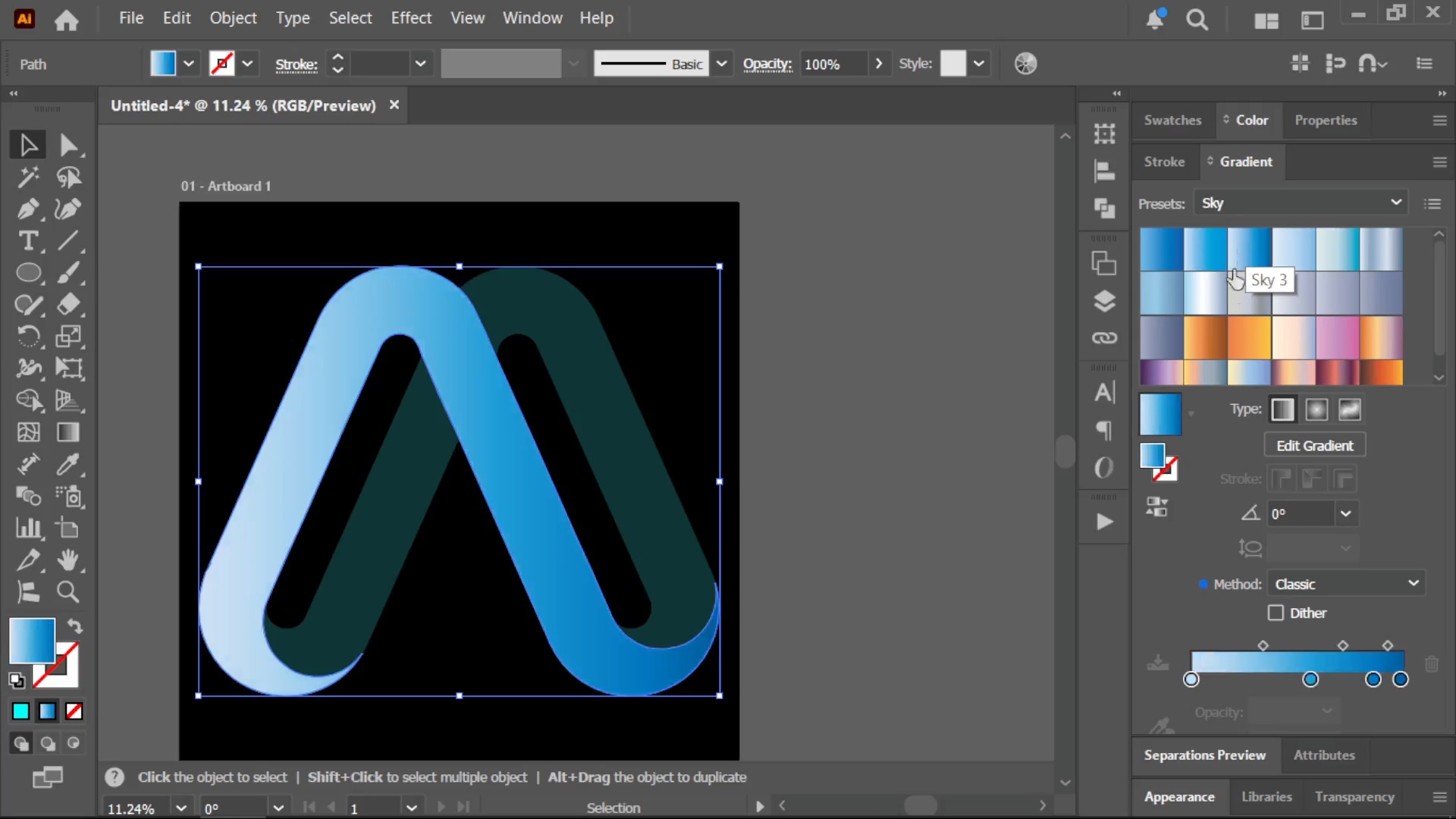This screenshot has height=819, width=1456.
Task: Switch to the Properties tab
Action: 1326,120
